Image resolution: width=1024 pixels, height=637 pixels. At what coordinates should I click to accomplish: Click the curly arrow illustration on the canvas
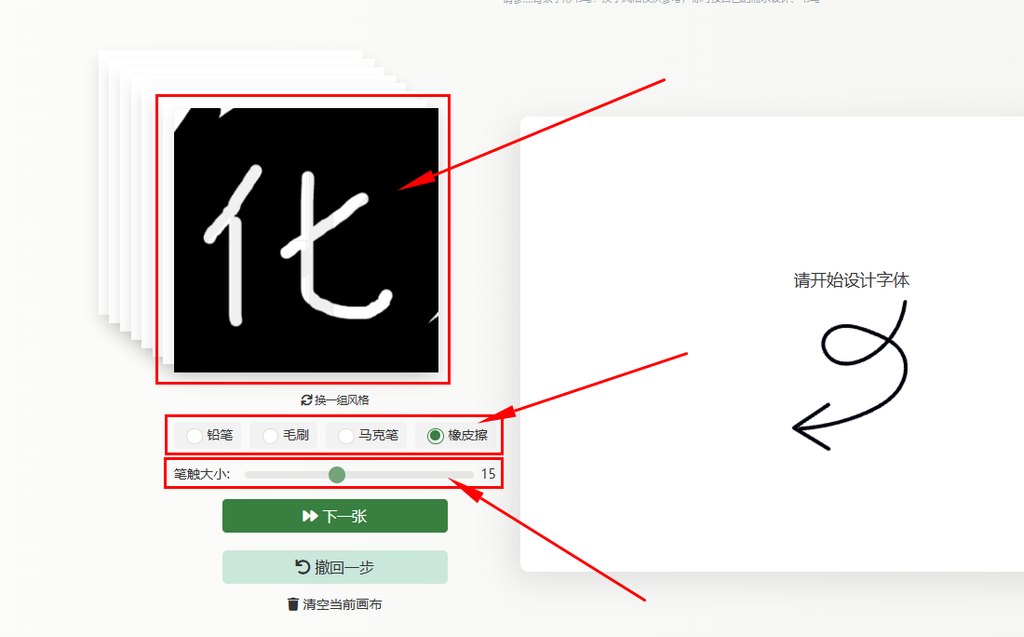[x=850, y=375]
